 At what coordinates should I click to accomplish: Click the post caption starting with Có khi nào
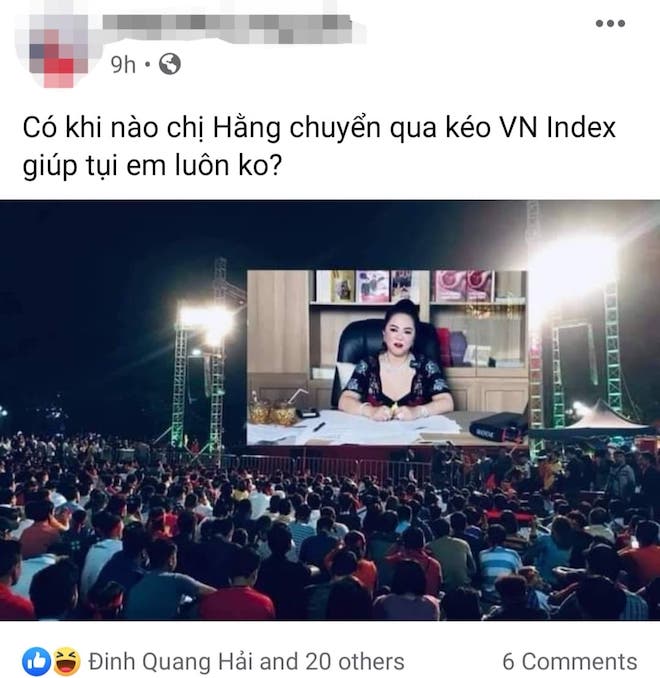319,147
